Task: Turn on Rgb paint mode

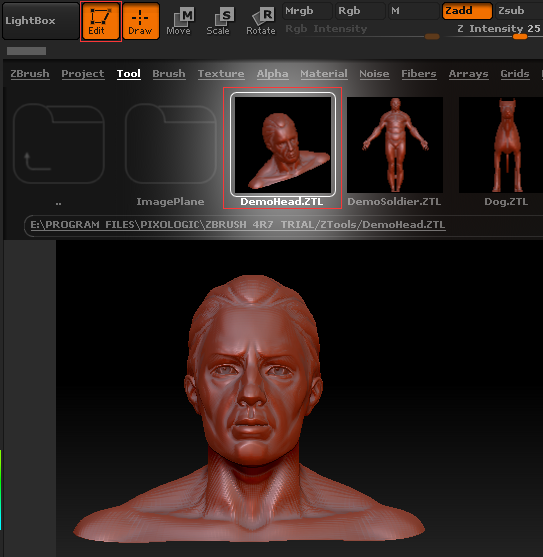Action: tap(360, 11)
